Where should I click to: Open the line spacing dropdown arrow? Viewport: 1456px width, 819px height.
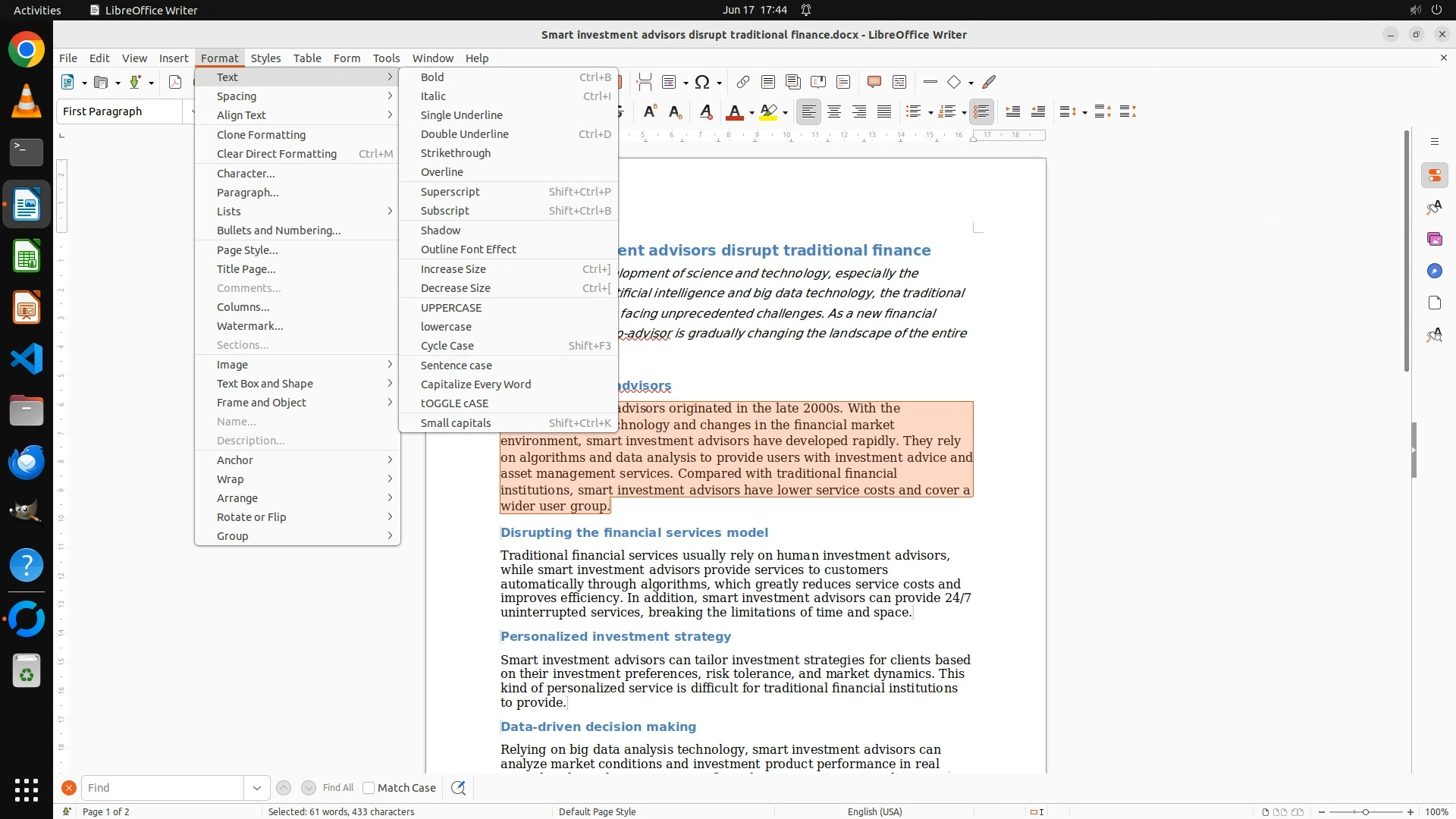pyautogui.click(x=1084, y=113)
